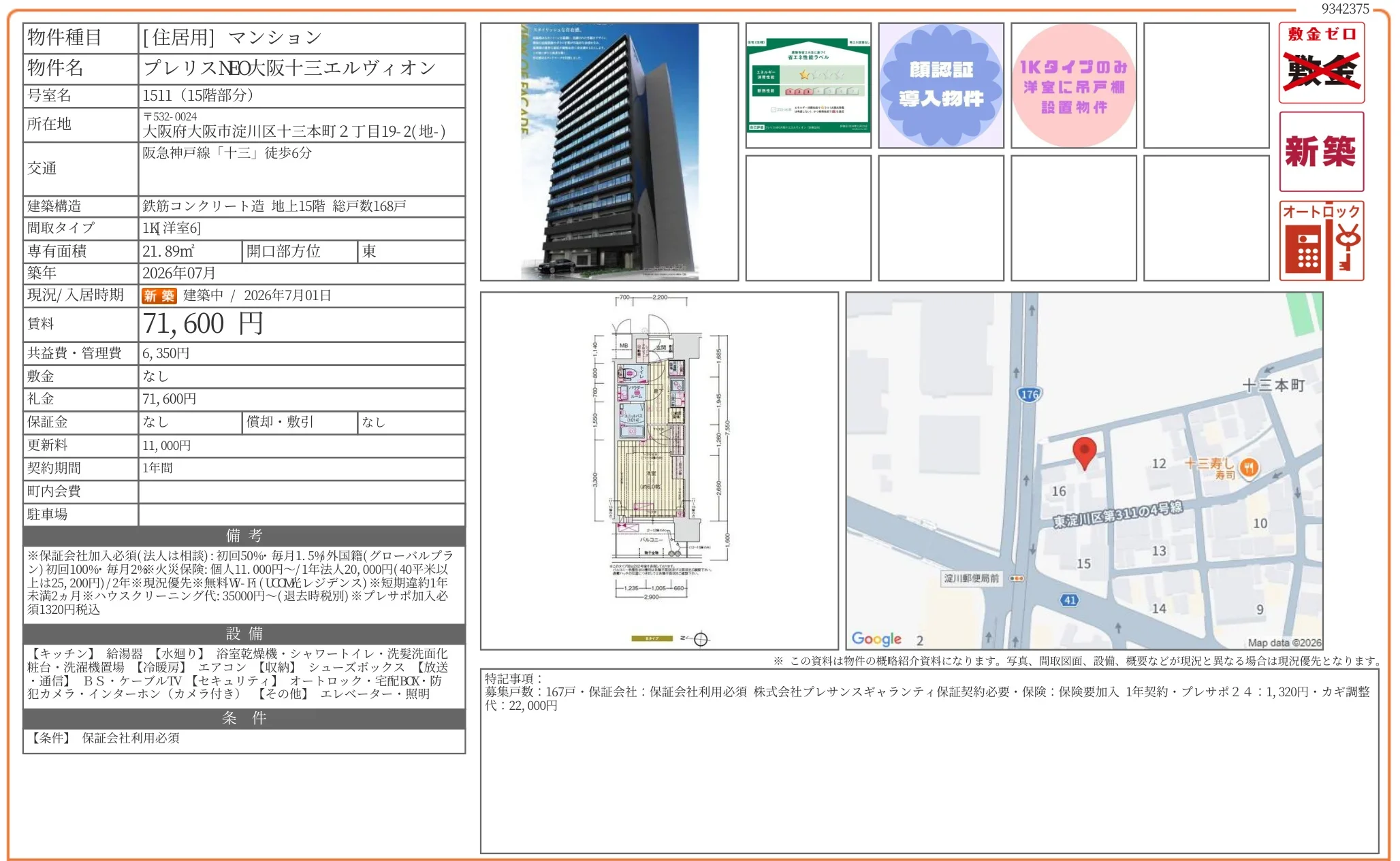Click the 十三寿し restaurant map marker

[x=1249, y=467]
